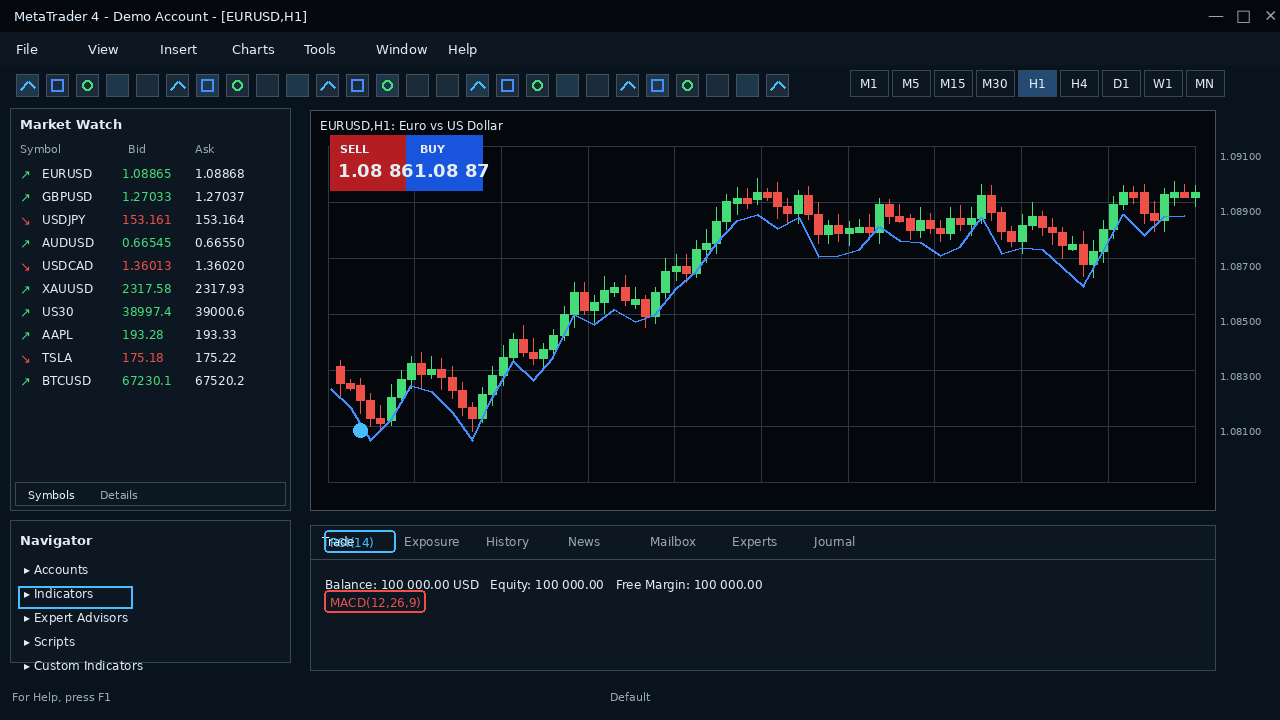Click the USDJPY bid value 153.161

click(x=147, y=220)
